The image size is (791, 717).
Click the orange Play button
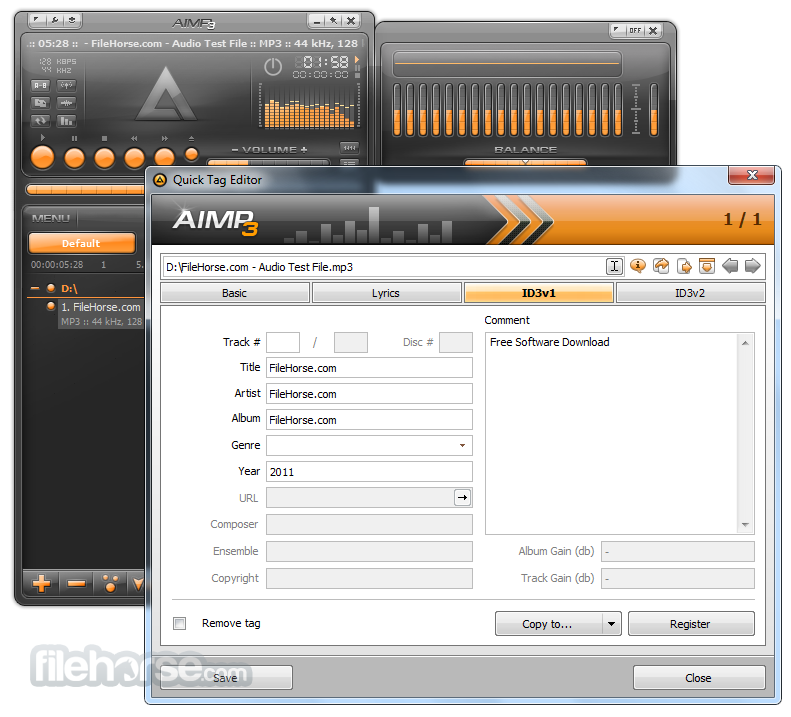tap(42, 157)
